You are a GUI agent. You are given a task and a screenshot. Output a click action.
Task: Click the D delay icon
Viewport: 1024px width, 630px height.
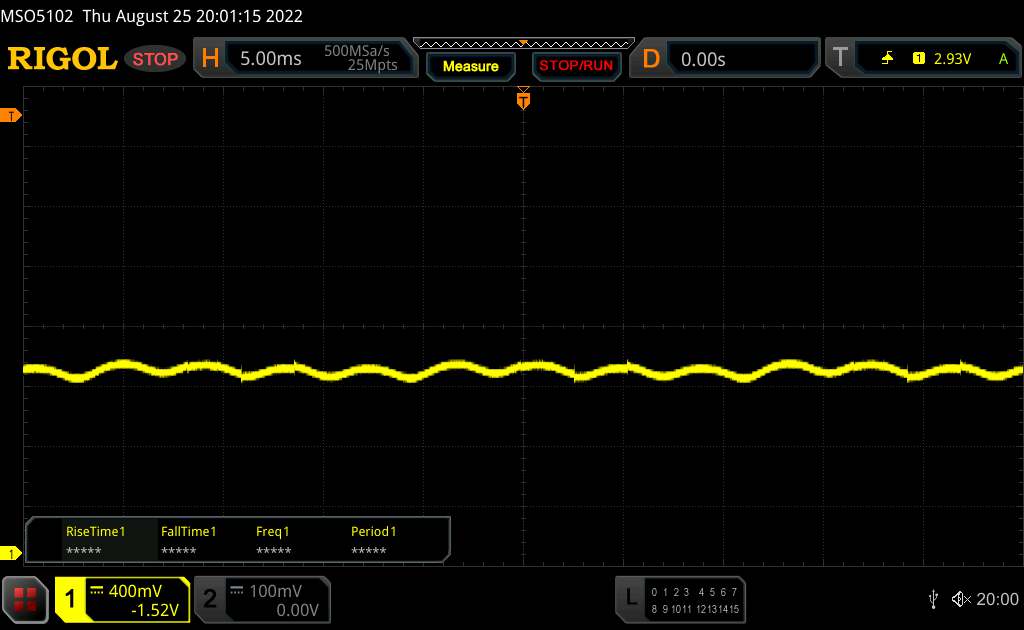pyautogui.click(x=651, y=59)
